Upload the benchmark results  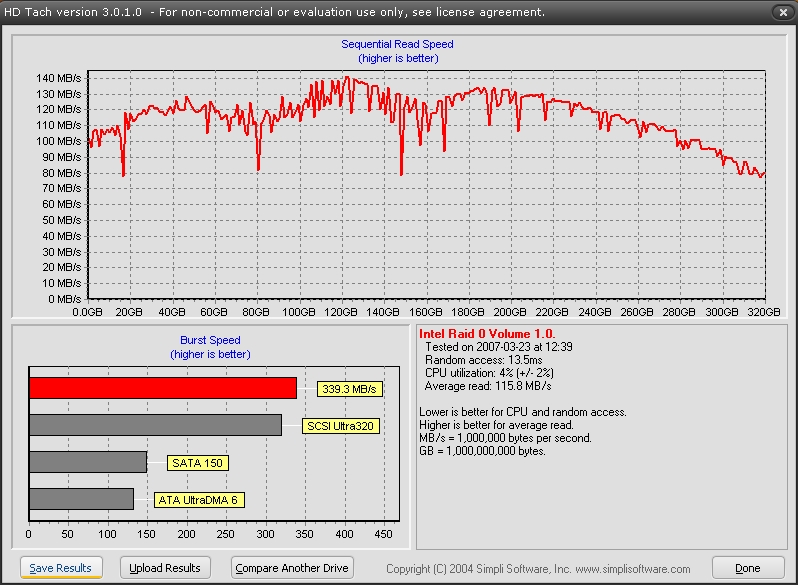coord(165,568)
